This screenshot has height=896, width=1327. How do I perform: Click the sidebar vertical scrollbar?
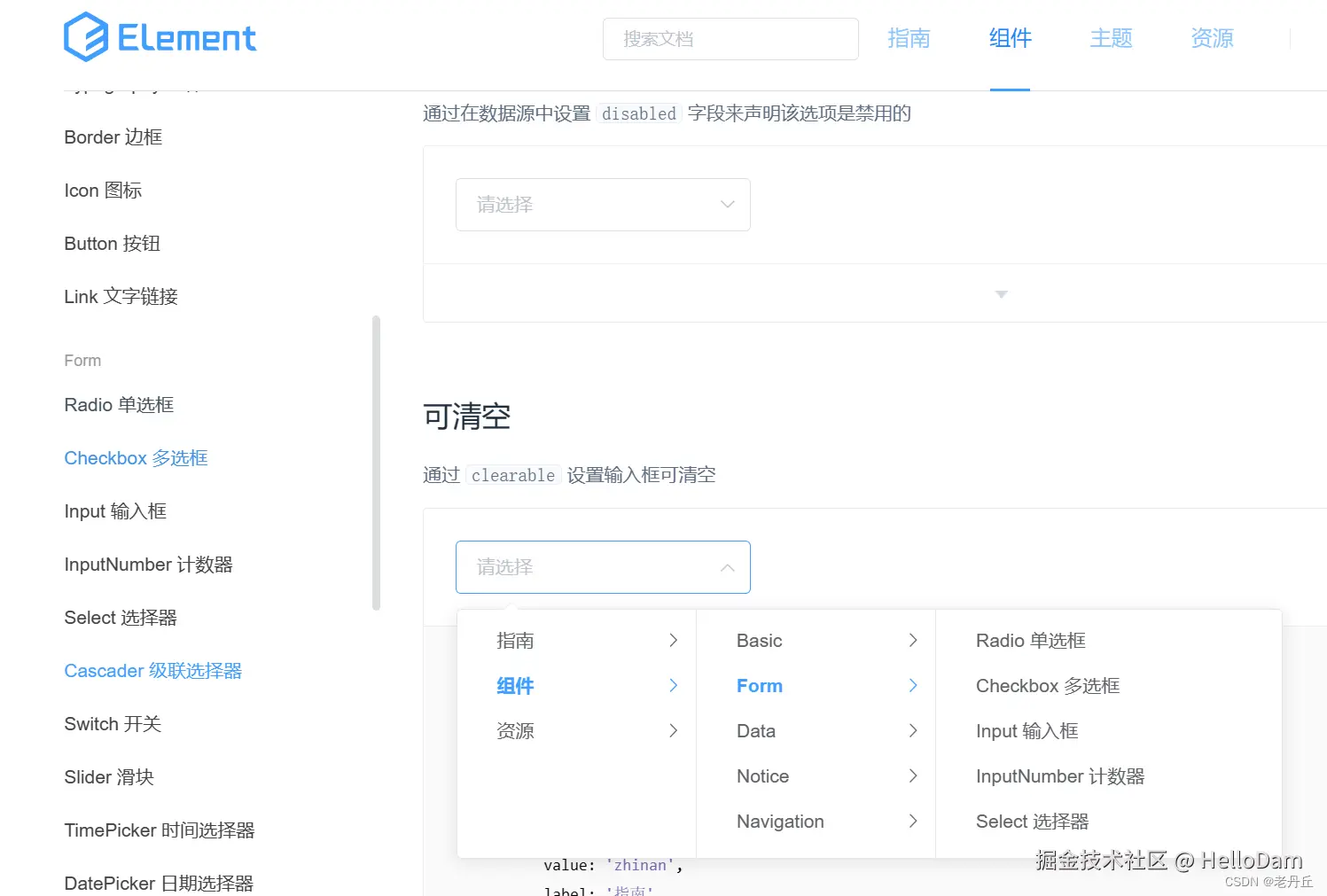376,463
